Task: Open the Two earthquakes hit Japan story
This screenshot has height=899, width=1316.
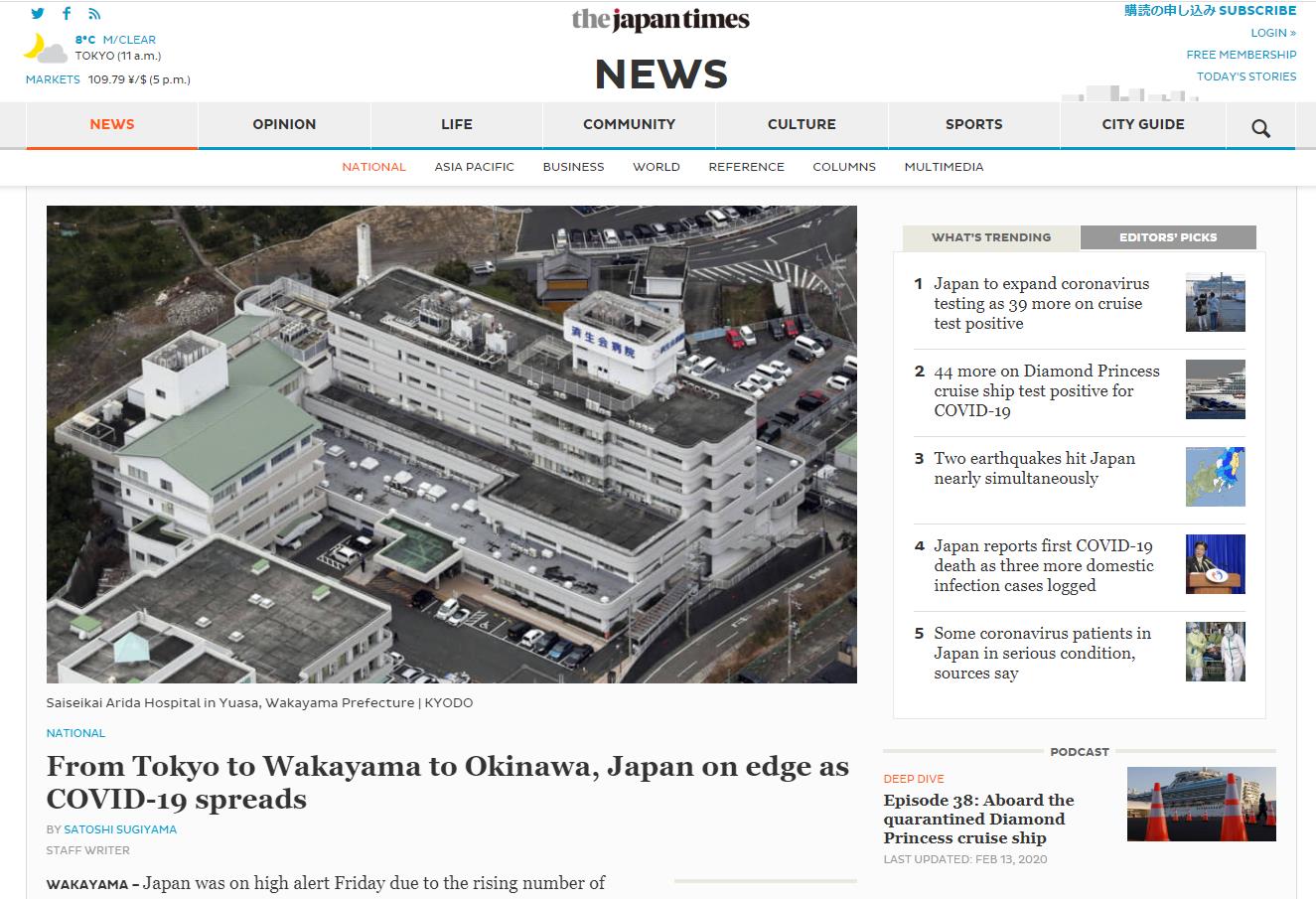Action: 1034,468
